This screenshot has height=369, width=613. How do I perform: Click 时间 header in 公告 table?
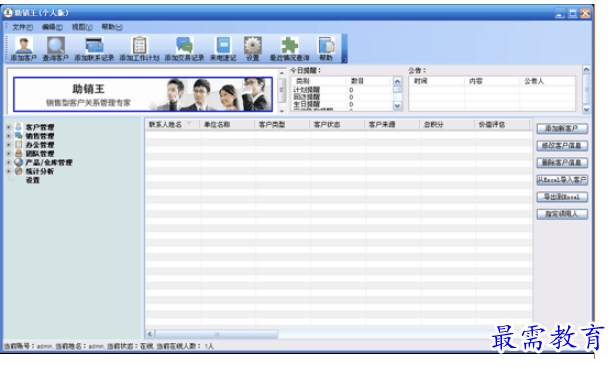pos(437,81)
